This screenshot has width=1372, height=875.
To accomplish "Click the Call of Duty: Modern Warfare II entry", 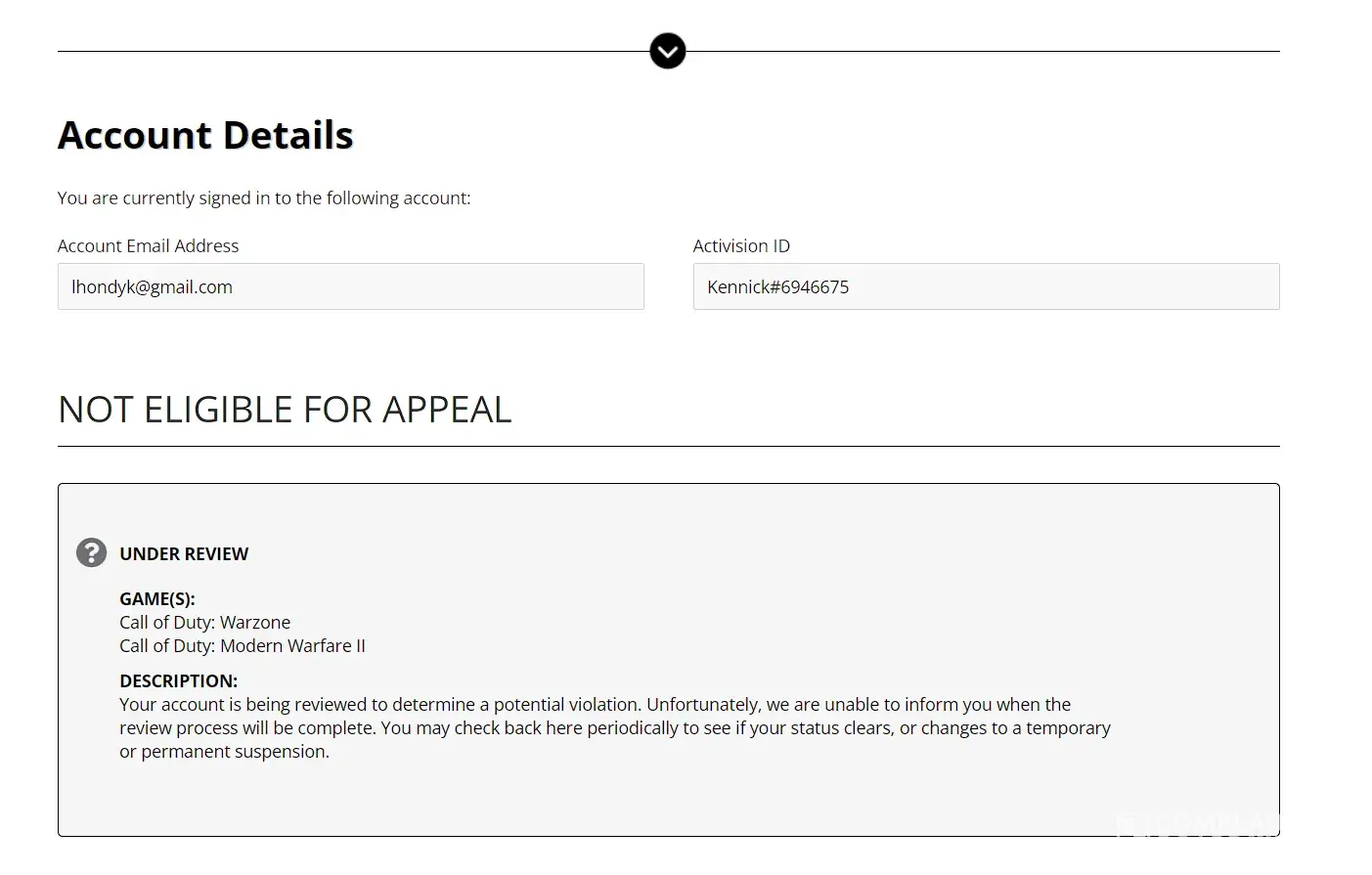I will click(x=243, y=646).
